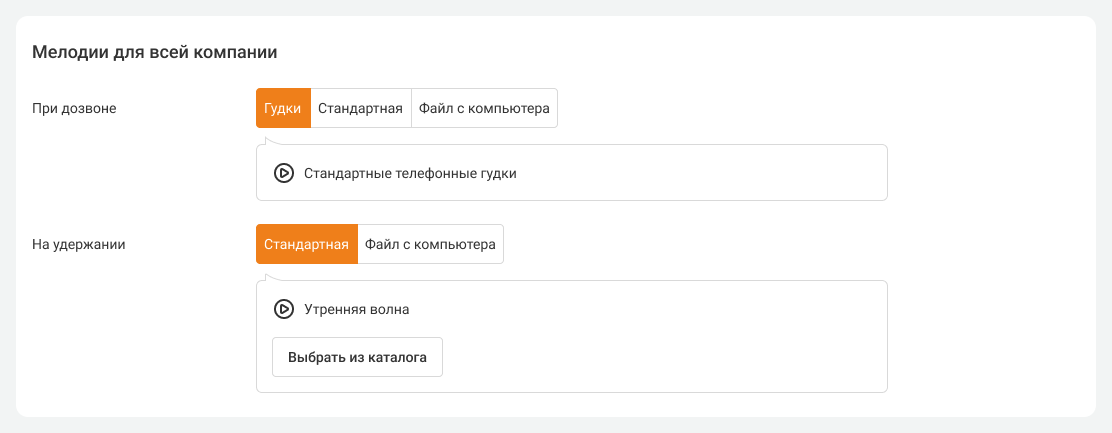The image size is (1112, 433).
Task: Play the Утренняя волна hold melody
Action: 283,309
